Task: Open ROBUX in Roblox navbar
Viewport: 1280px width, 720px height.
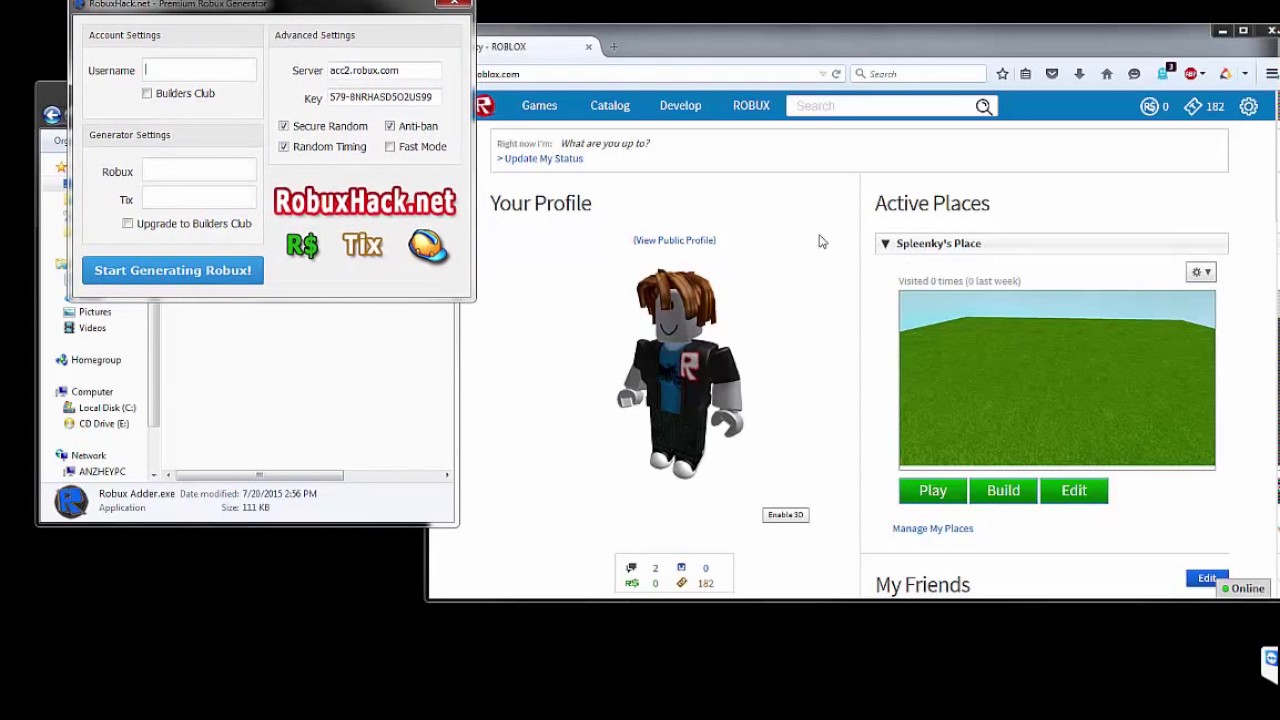Action: click(751, 106)
